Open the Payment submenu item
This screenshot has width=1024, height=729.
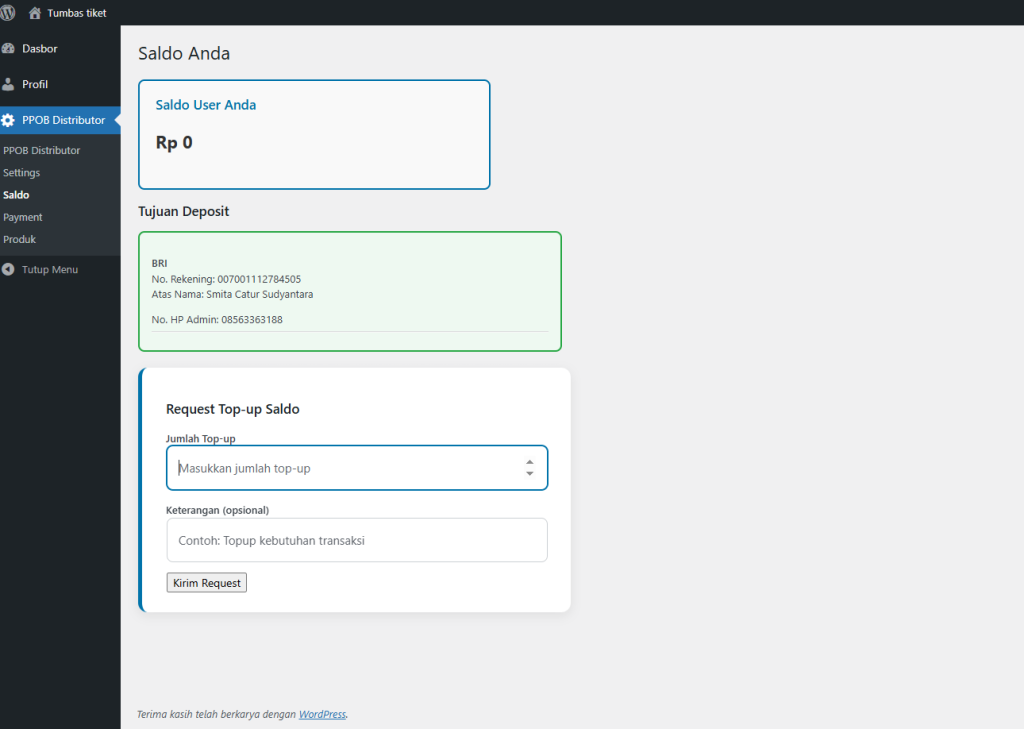23,217
